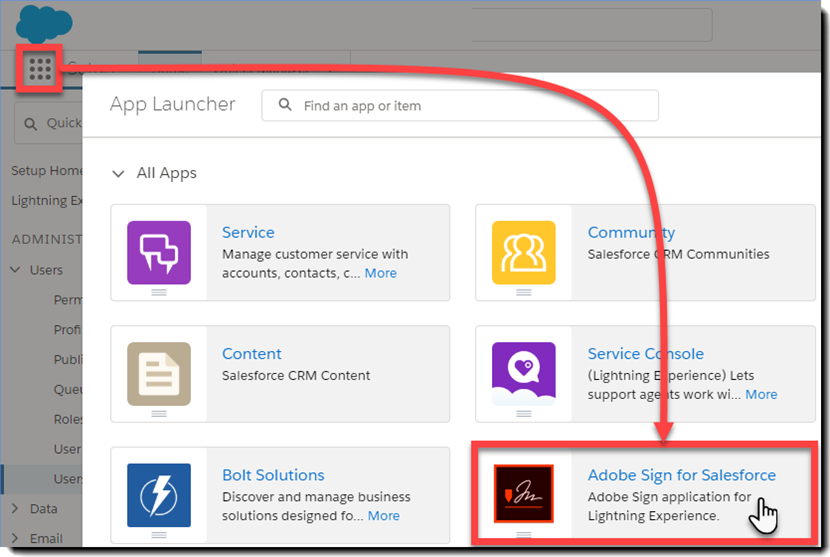This screenshot has width=830, height=557.
Task: Click the purple Service app icon
Action: [x=159, y=253]
